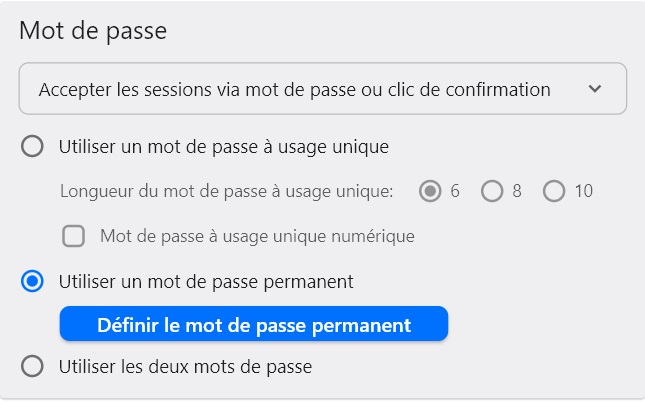Enable the numeric one-time password checkbox
This screenshot has width=645, height=402.
point(73,237)
